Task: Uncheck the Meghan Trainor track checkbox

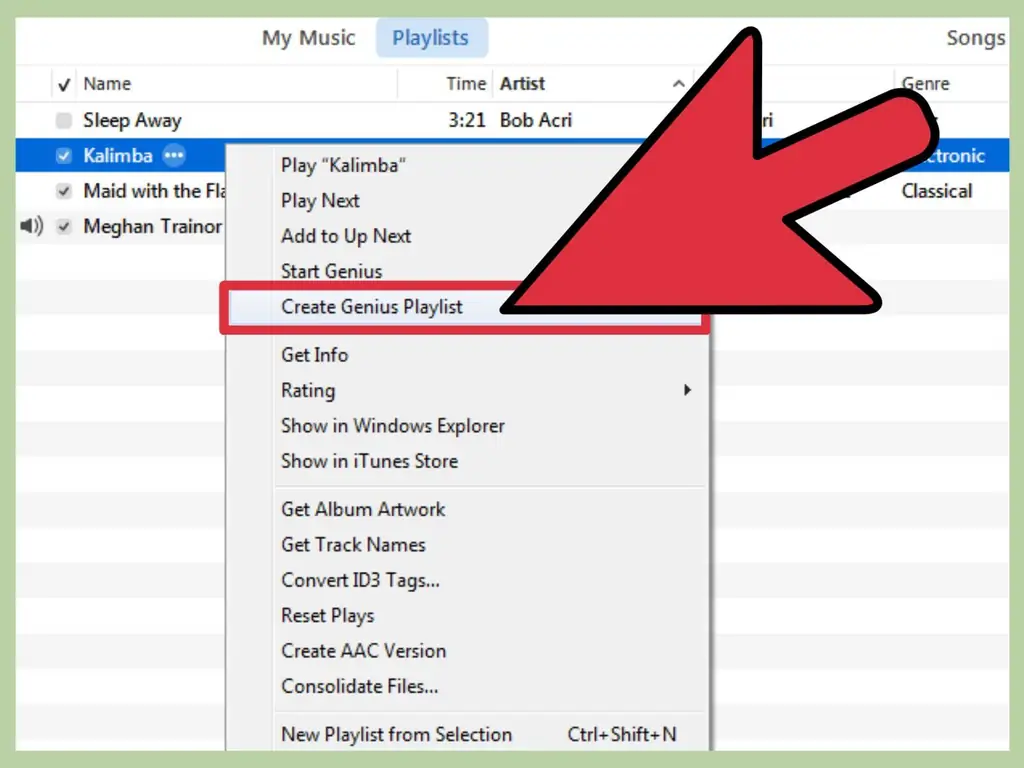Action: (63, 226)
